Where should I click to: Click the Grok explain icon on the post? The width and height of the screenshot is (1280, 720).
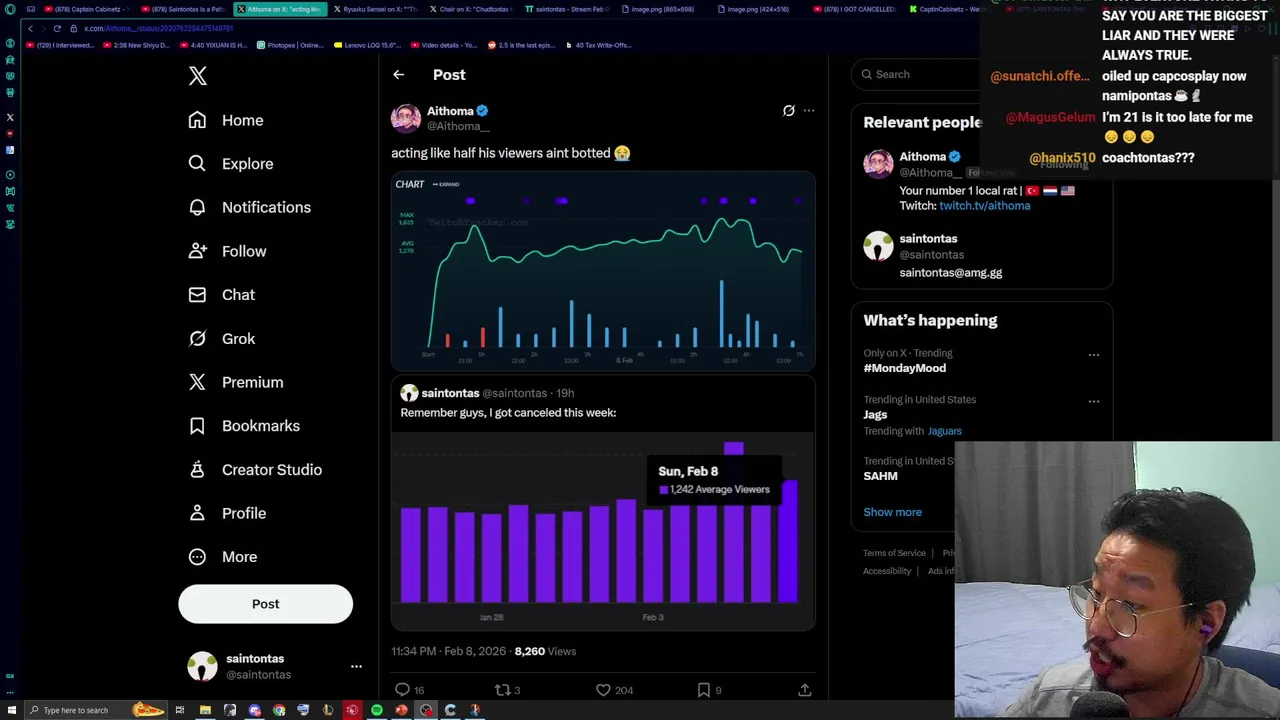coord(788,111)
